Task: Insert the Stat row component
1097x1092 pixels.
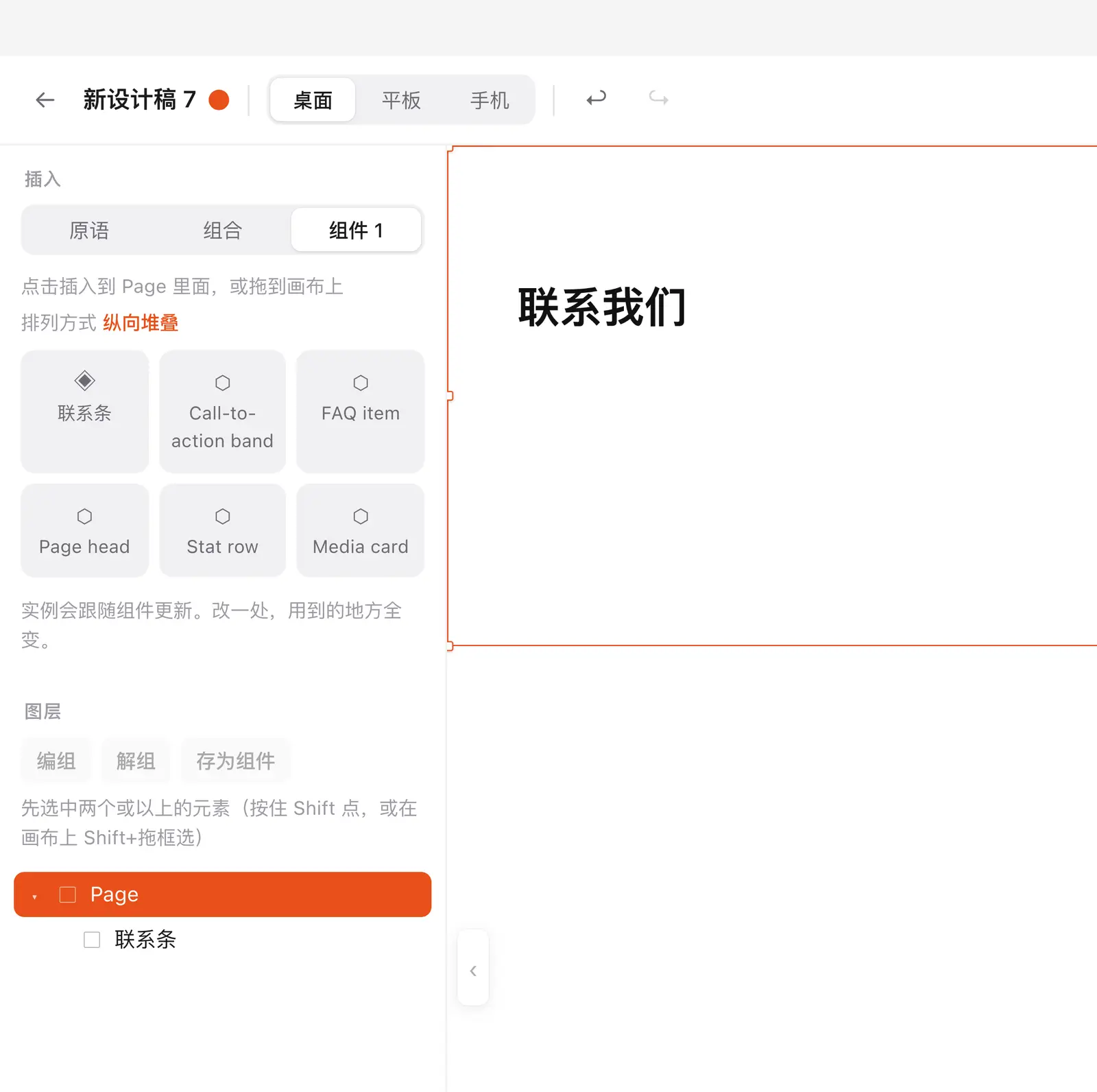Action: coord(223,530)
